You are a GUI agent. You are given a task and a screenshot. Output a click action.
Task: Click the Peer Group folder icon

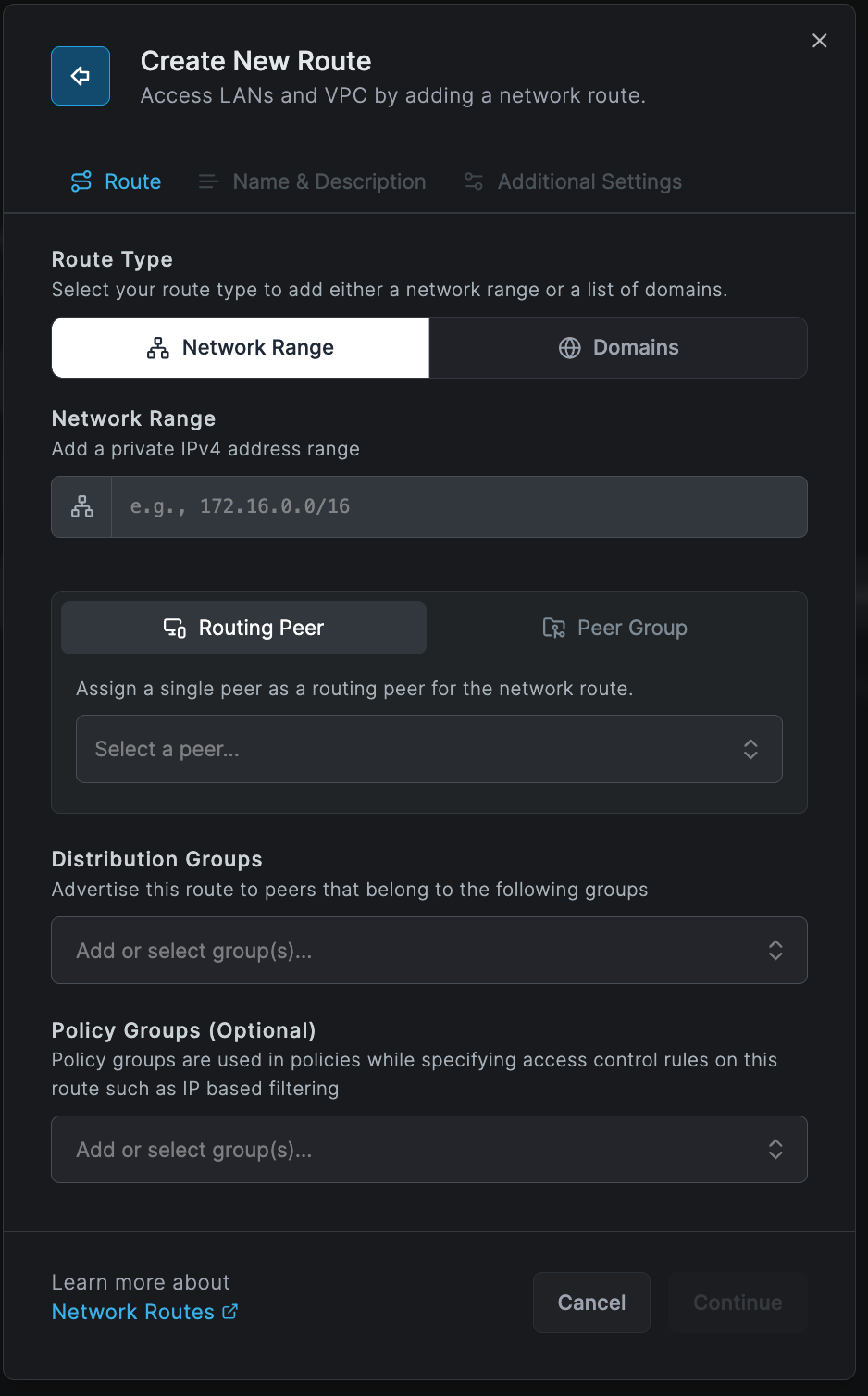[x=553, y=628]
